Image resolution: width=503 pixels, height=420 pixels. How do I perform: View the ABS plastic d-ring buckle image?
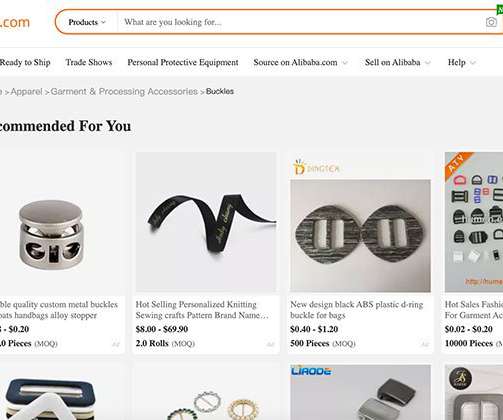(360, 236)
